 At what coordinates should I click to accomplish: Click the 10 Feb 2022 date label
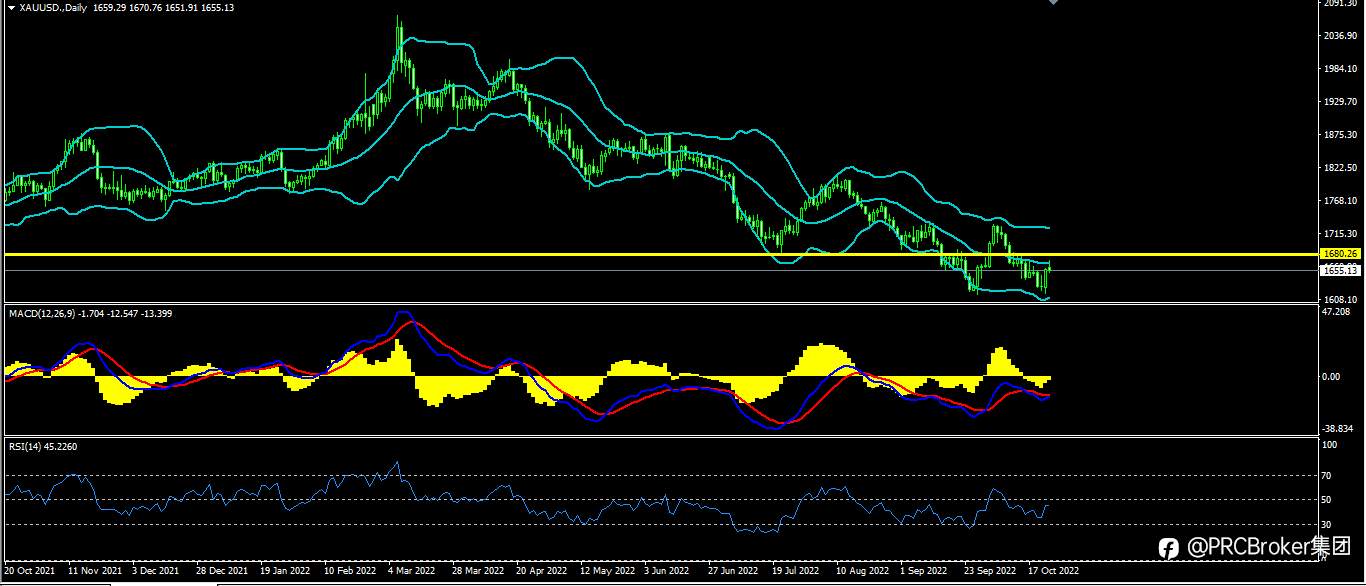(x=349, y=571)
